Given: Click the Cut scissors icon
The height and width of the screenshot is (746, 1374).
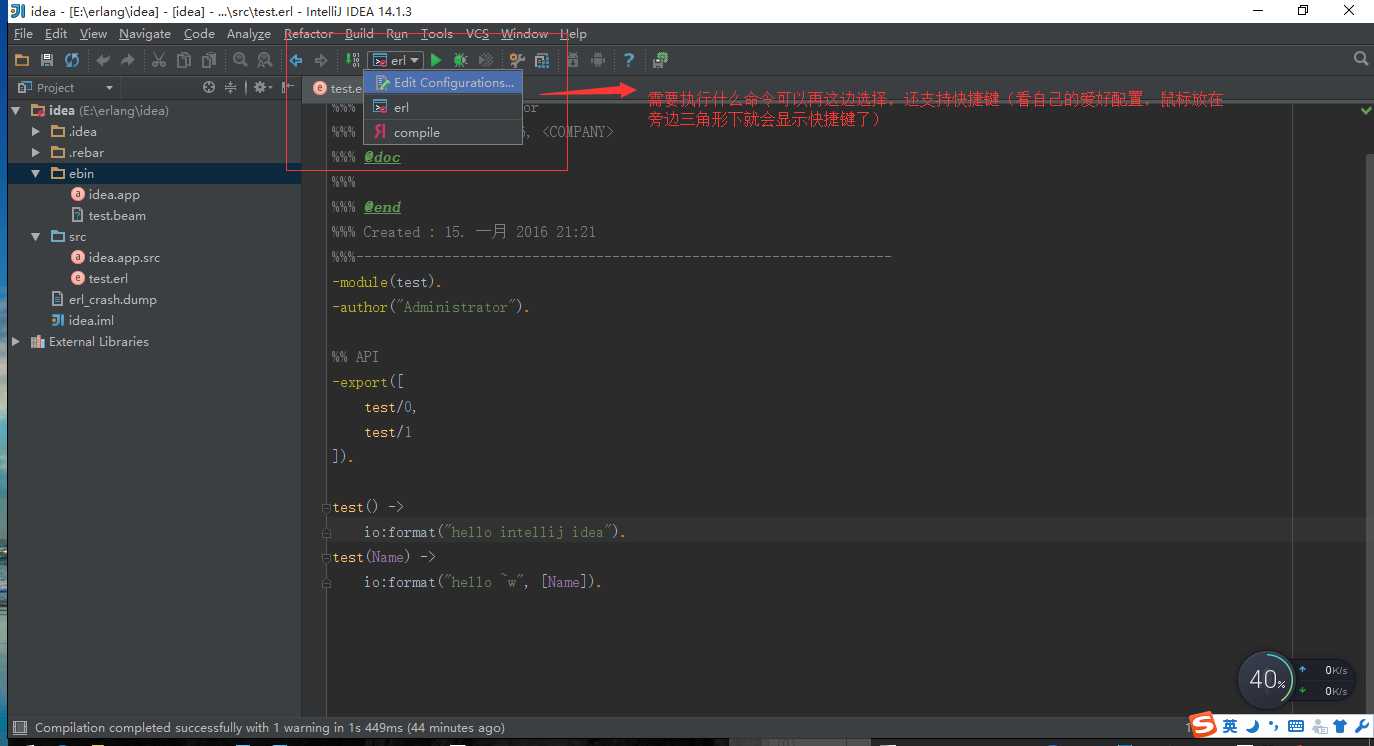Looking at the screenshot, I should pos(158,61).
